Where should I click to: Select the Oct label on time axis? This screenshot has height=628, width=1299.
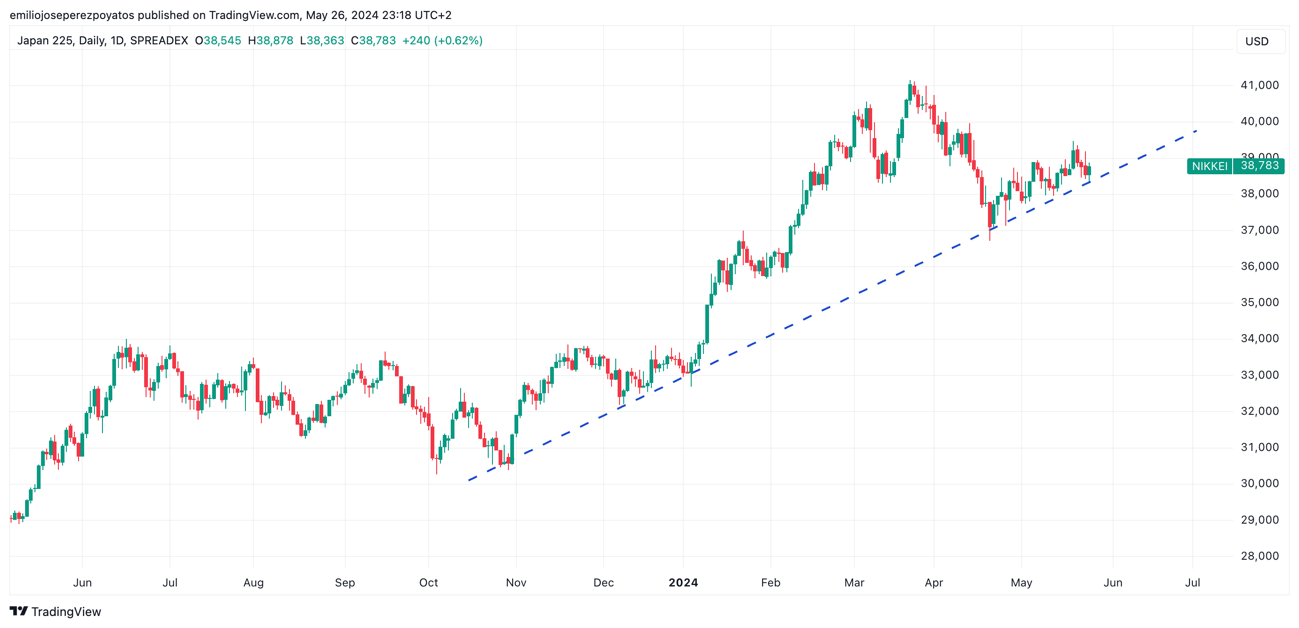(428, 582)
